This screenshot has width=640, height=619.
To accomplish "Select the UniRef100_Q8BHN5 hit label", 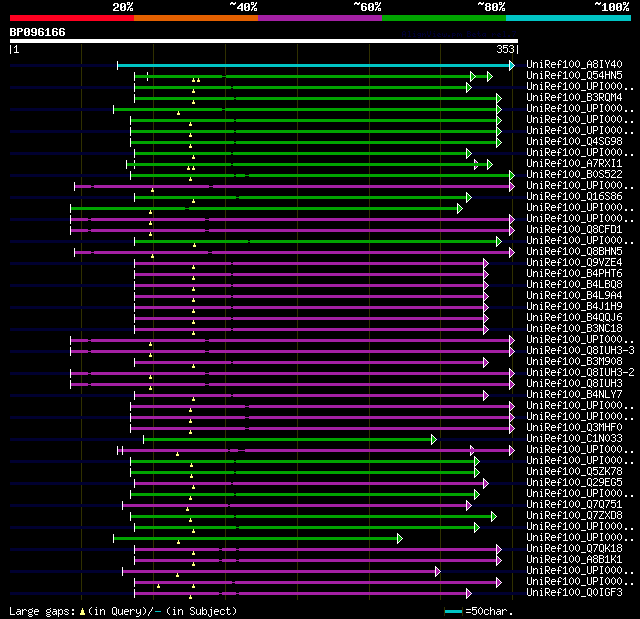I will 574,252.
